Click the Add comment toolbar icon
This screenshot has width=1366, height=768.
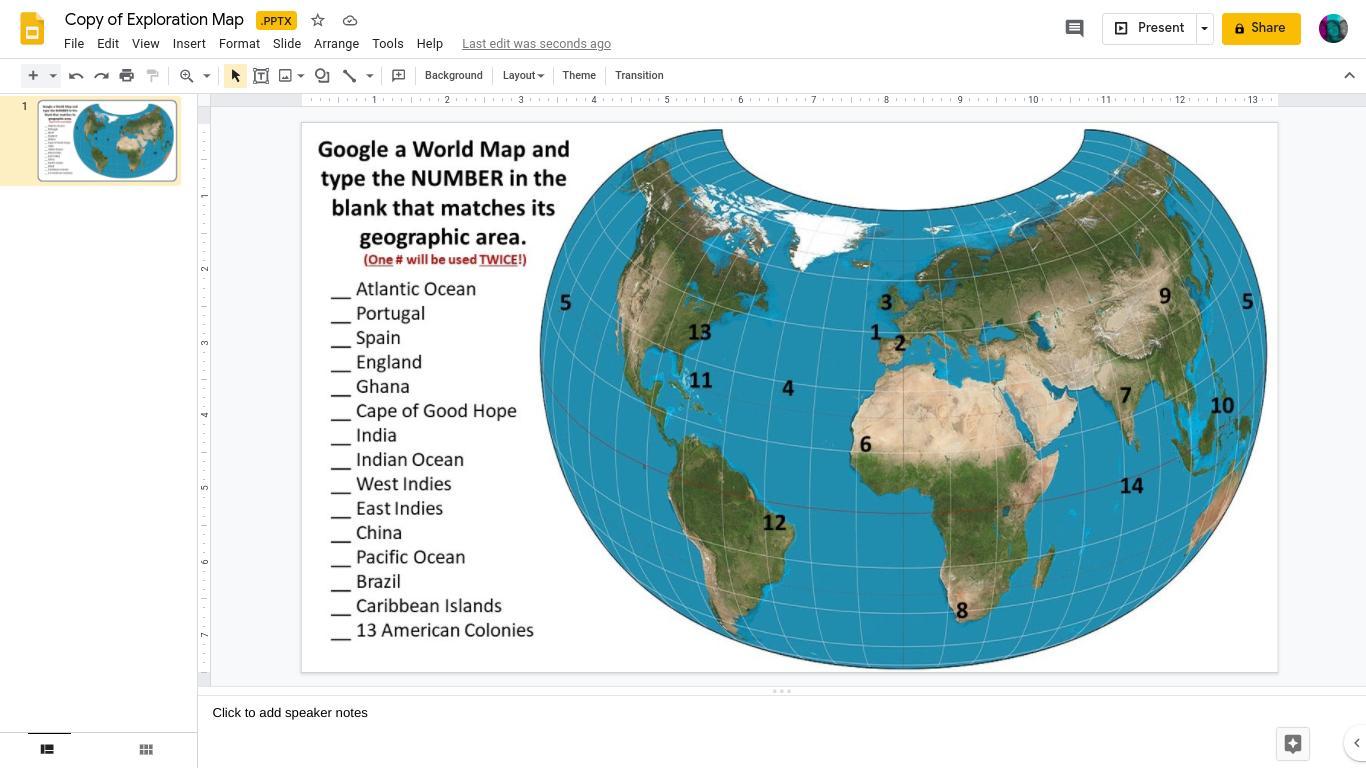(x=398, y=76)
